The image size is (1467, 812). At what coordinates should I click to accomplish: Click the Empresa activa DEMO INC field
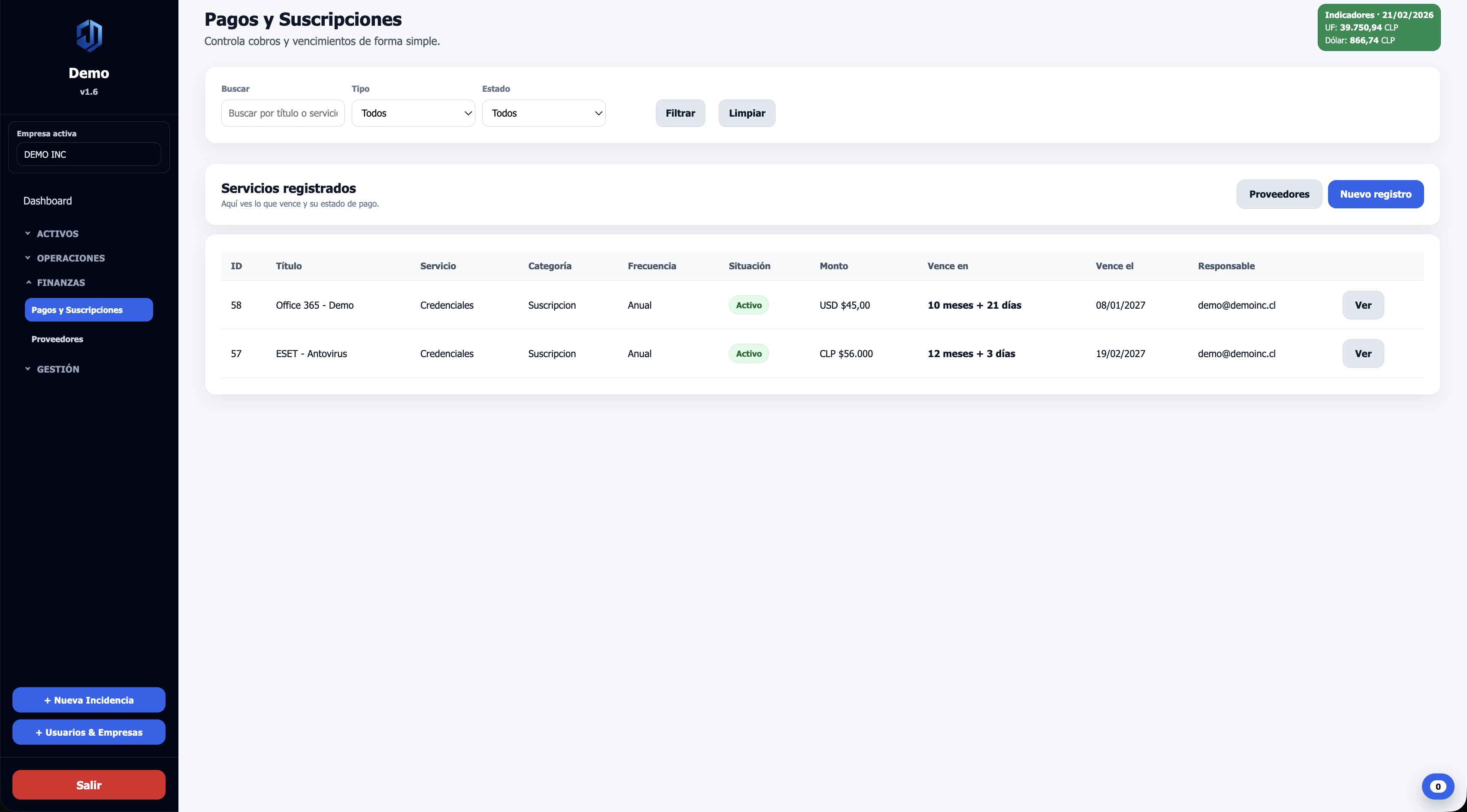pos(89,154)
